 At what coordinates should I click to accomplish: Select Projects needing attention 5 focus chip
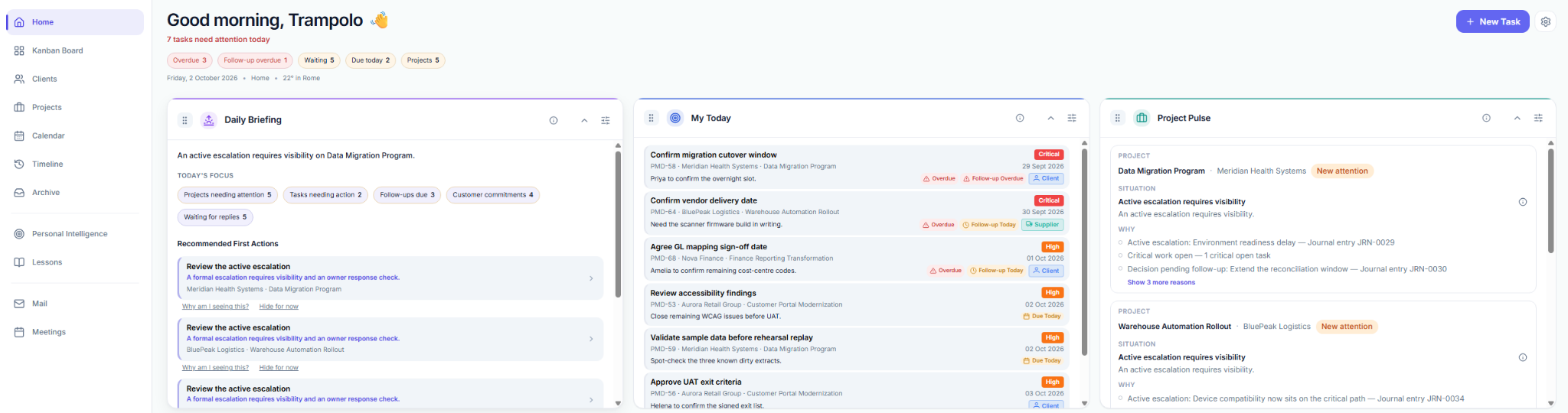(x=227, y=195)
